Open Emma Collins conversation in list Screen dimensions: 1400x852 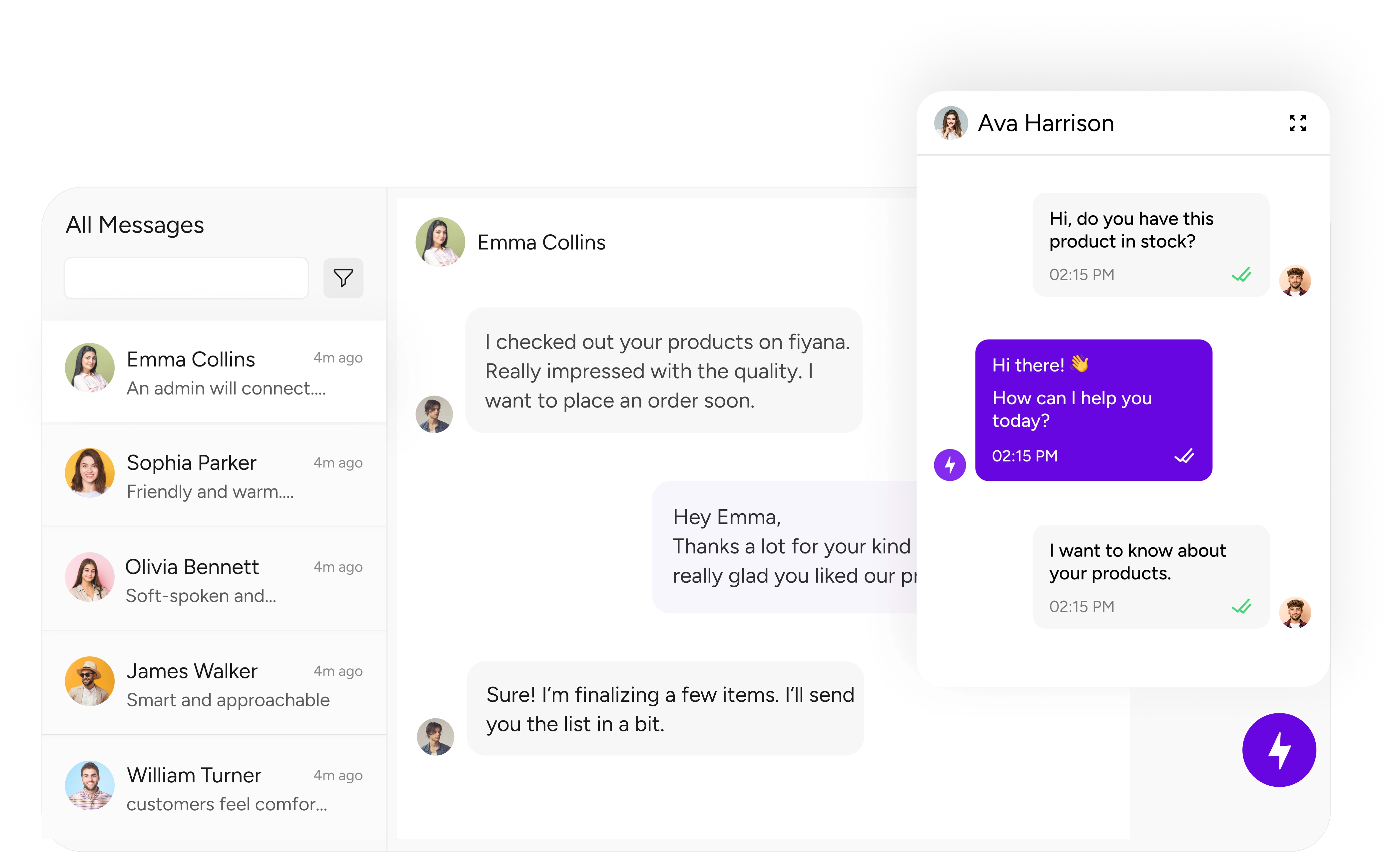(215, 372)
